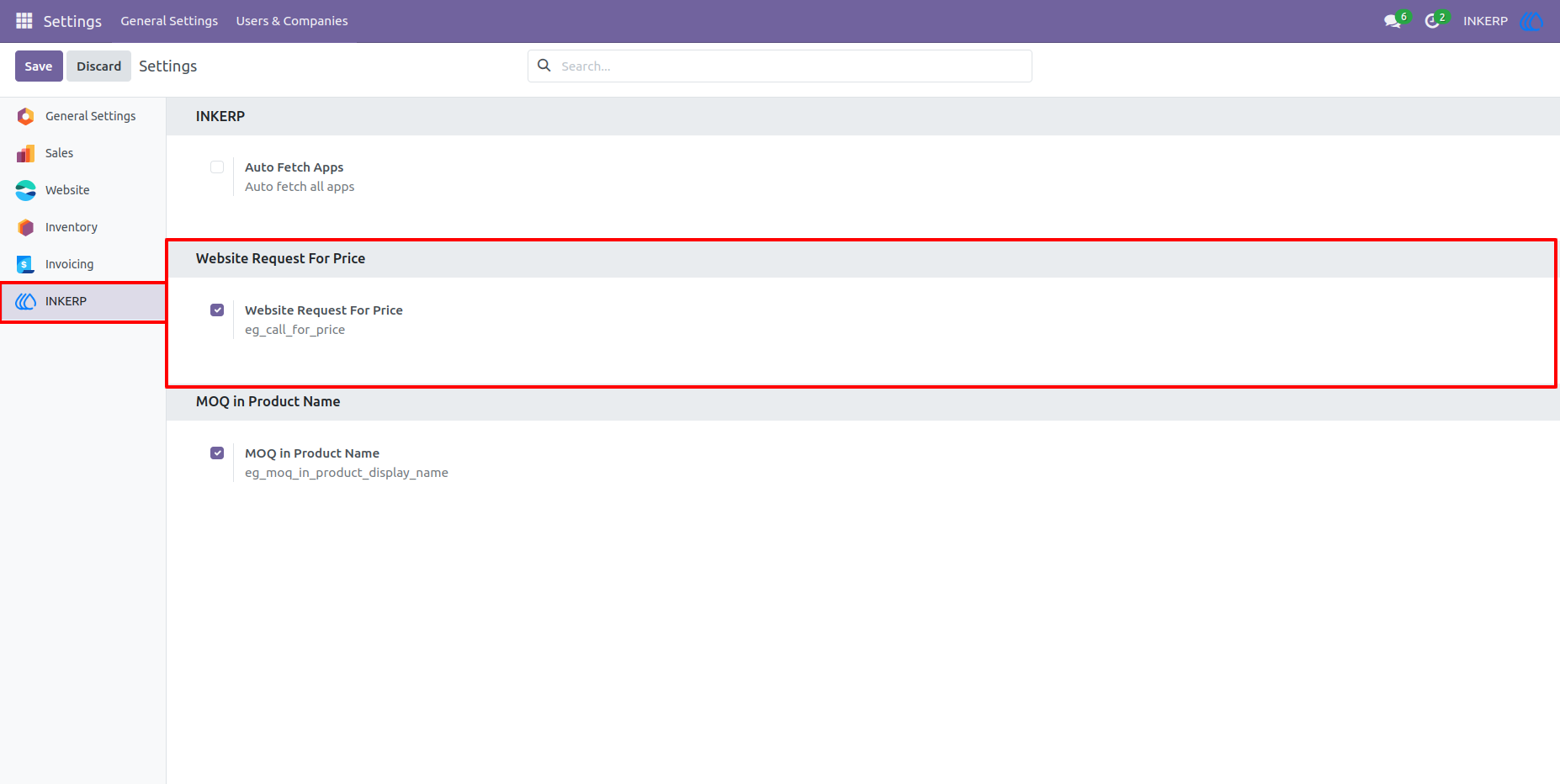Open the Users & Companies menu
The image size is (1560, 784).
click(292, 21)
